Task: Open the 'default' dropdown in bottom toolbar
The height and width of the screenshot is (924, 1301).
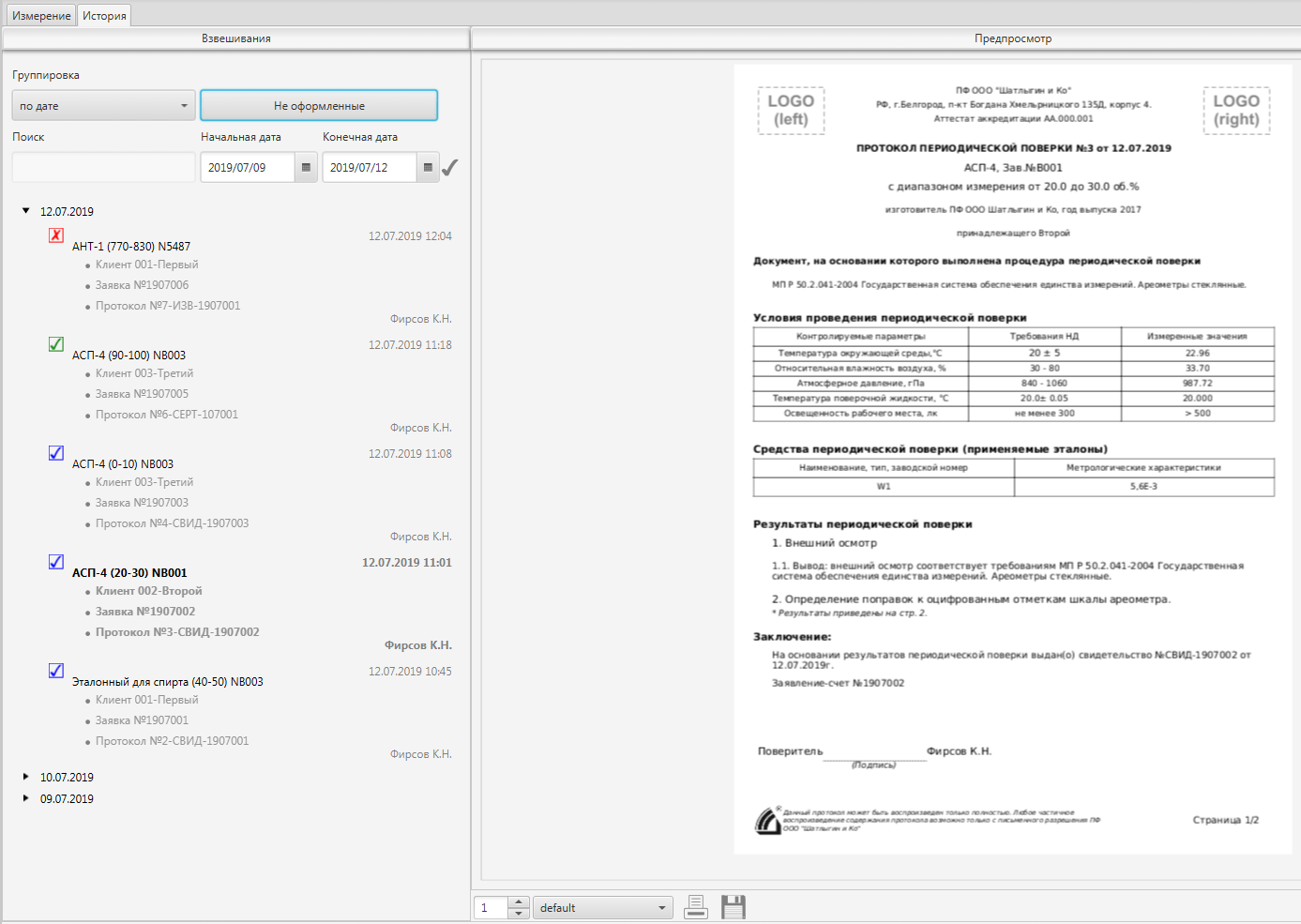Action: point(602,908)
